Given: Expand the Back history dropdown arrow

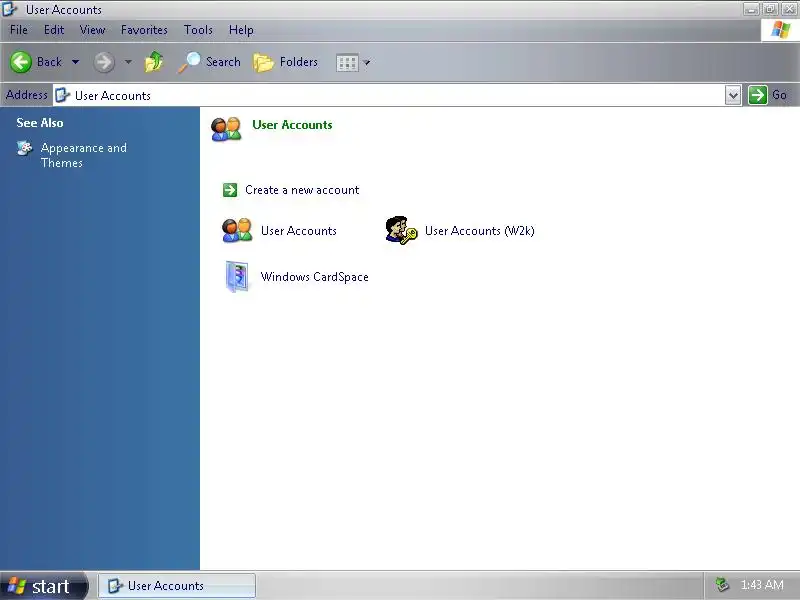Looking at the screenshot, I should (x=76, y=62).
